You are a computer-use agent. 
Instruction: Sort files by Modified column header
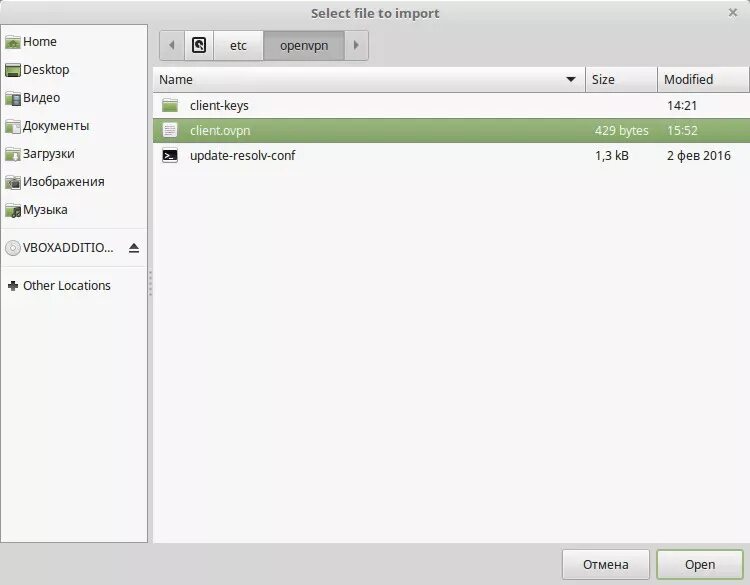click(x=703, y=79)
